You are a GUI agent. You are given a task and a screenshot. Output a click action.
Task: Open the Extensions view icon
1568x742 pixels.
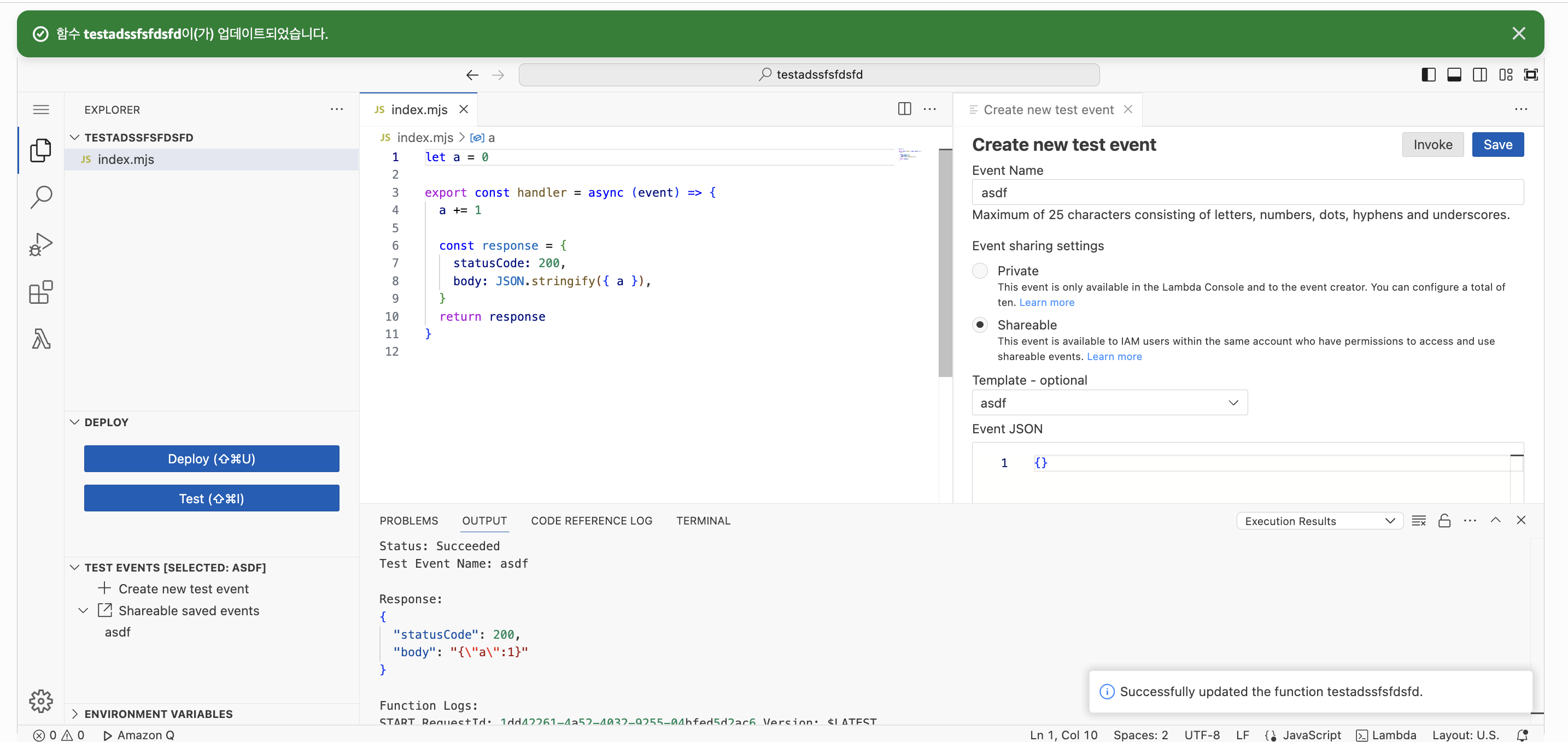click(x=41, y=292)
